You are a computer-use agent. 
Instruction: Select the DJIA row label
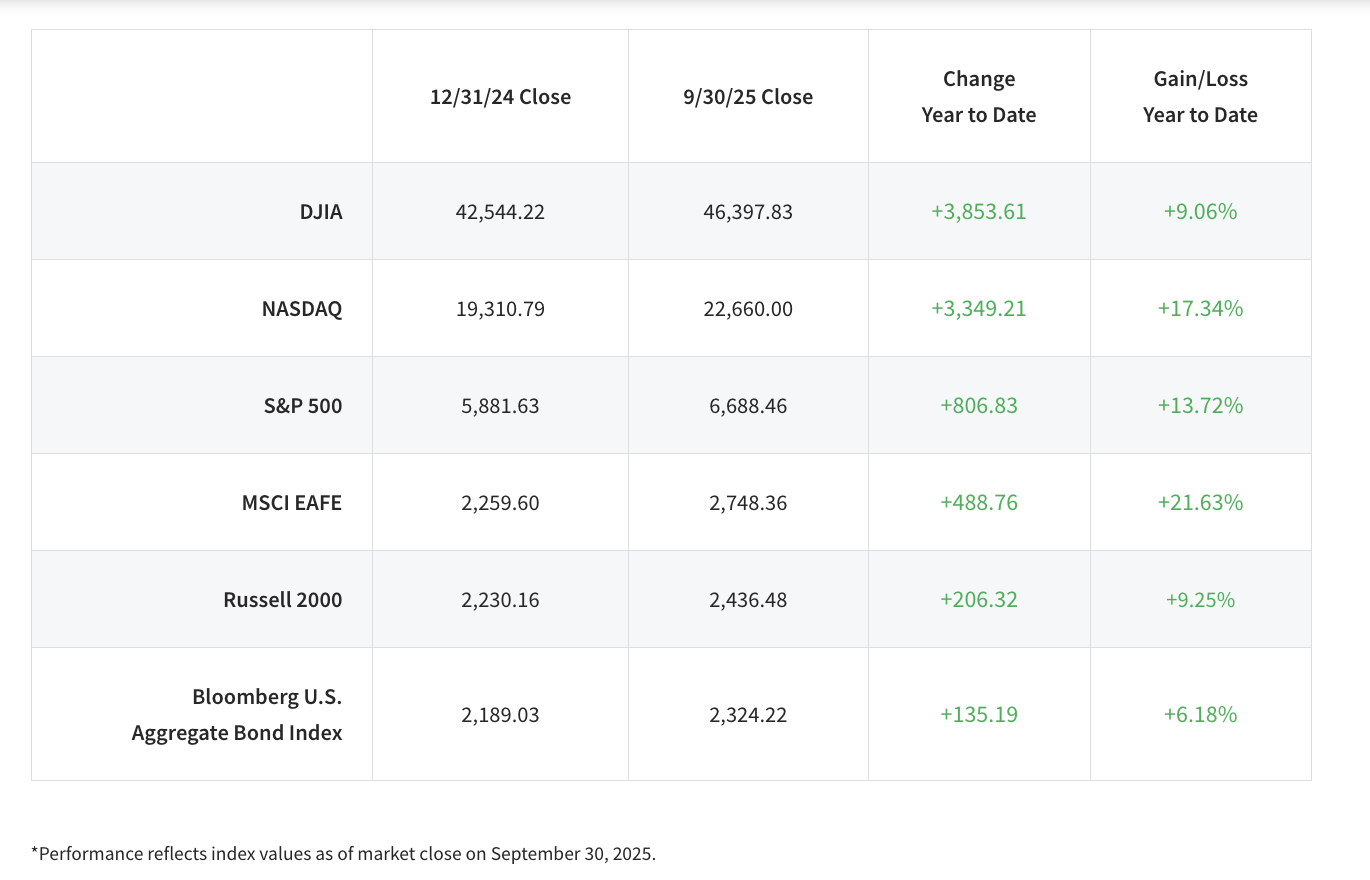pyautogui.click(x=320, y=212)
